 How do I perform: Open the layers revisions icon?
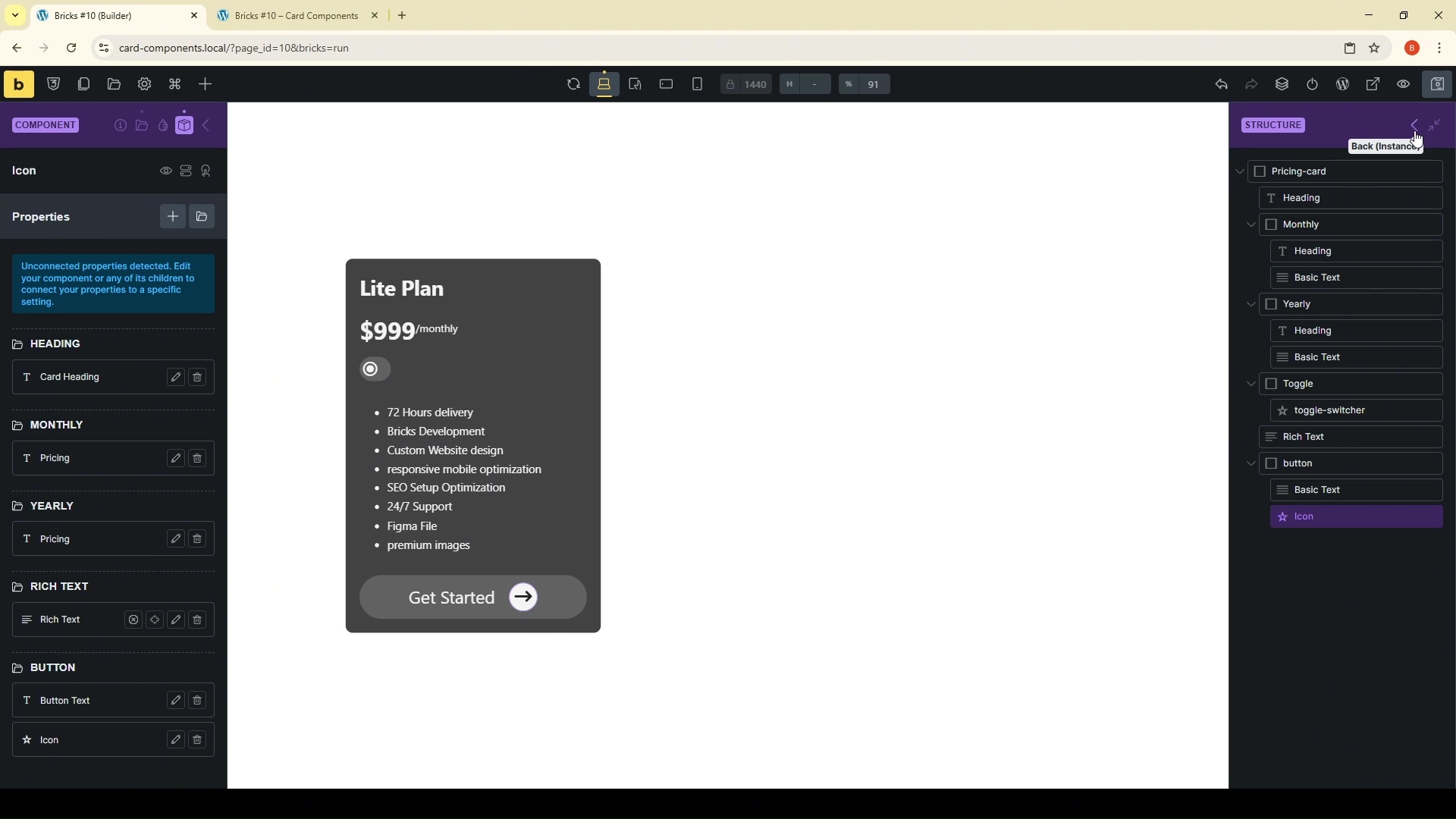tap(1282, 85)
